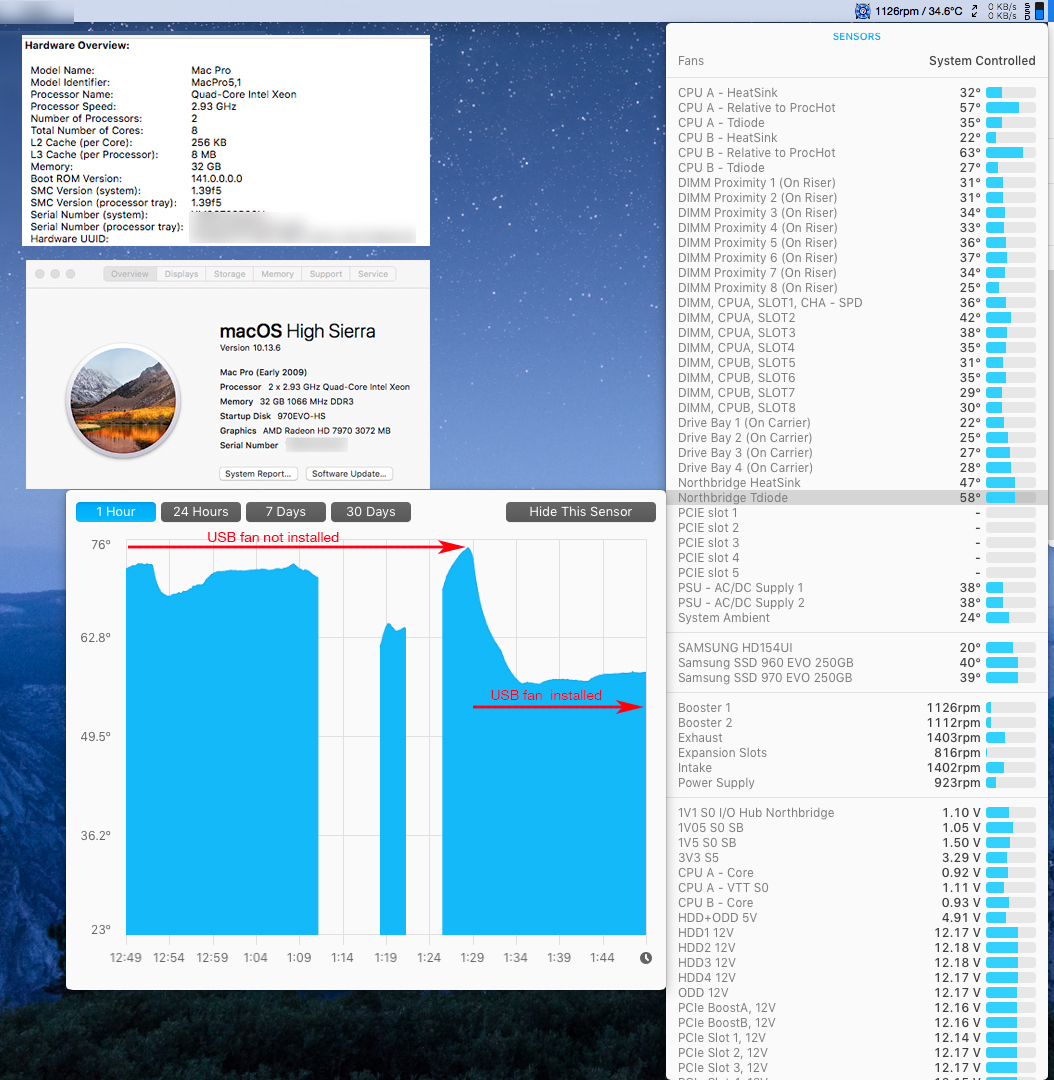Select the SAMSUNG HD154UI drive row
The height and width of the screenshot is (1080, 1054).
coord(856,648)
